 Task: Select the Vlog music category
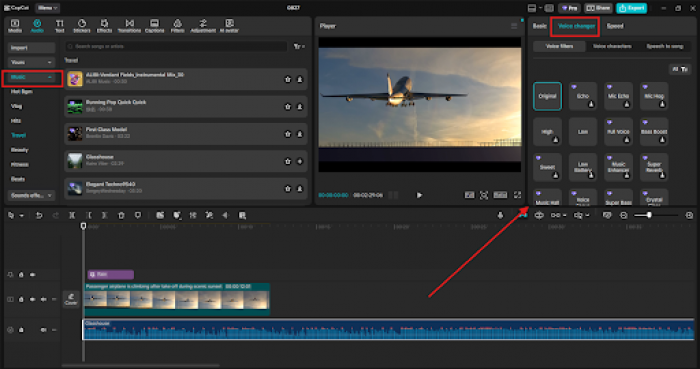click(17, 106)
